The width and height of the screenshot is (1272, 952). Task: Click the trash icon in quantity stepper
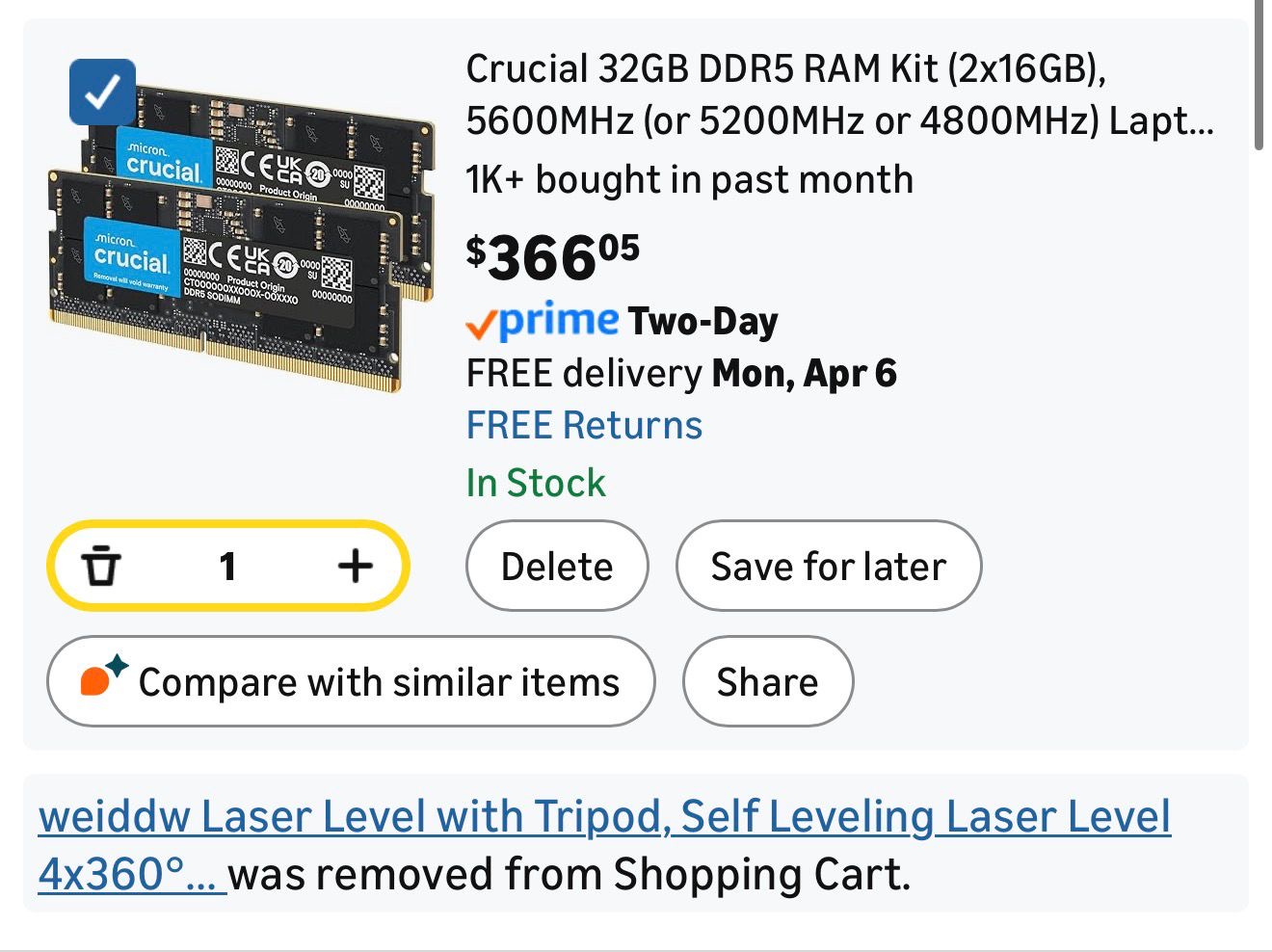(x=101, y=566)
